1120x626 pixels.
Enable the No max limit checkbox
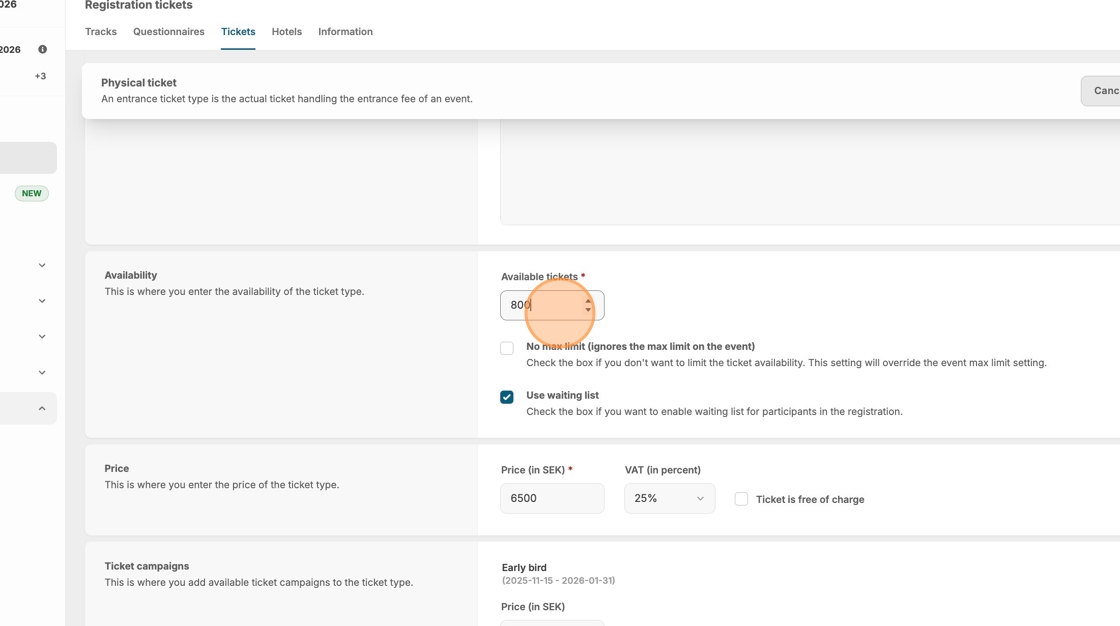[x=507, y=348]
